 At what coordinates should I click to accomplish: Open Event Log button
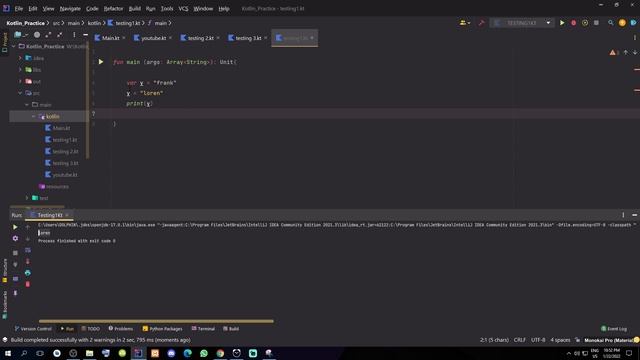tap(614, 329)
